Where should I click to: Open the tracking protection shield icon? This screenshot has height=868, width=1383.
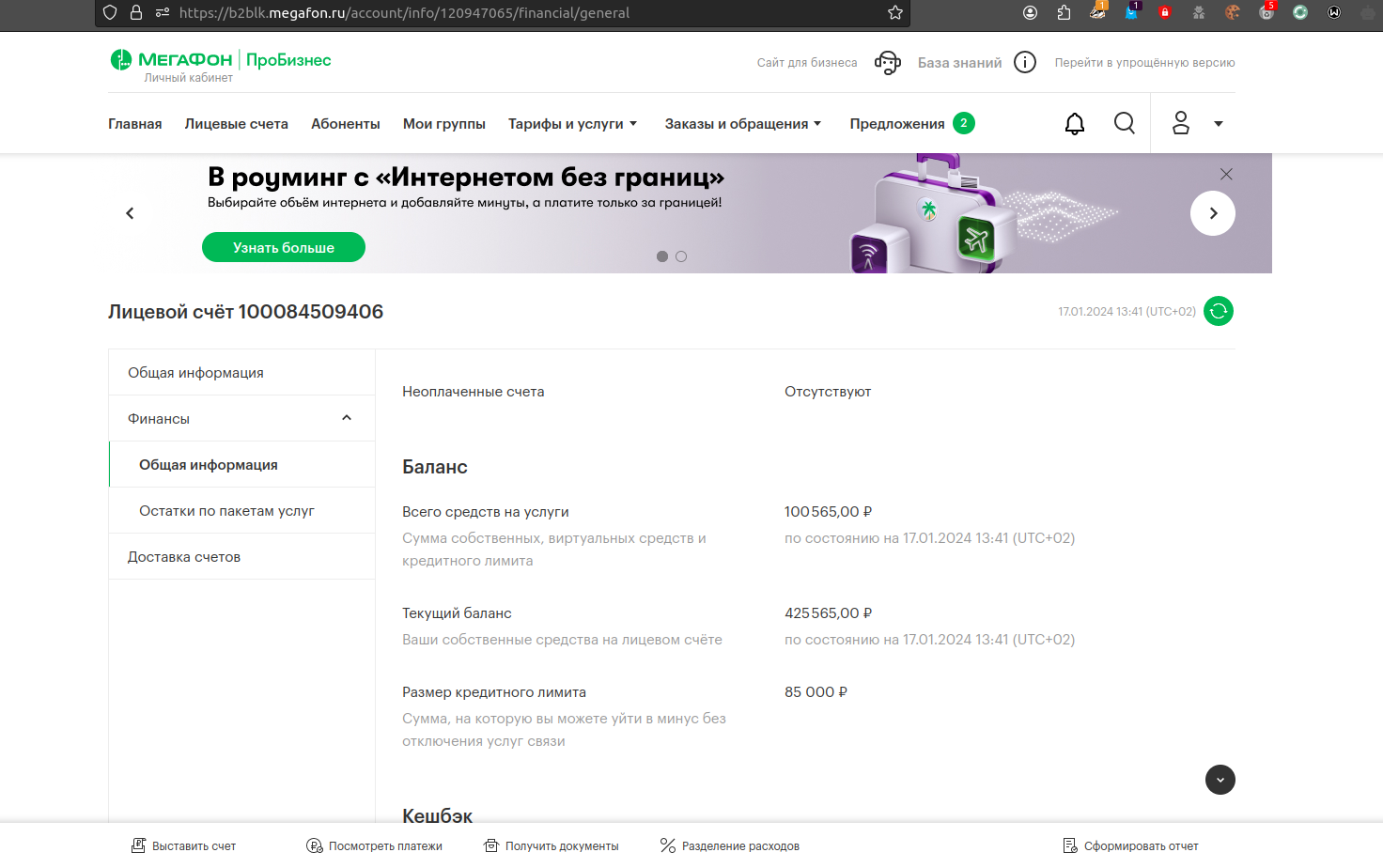point(110,13)
